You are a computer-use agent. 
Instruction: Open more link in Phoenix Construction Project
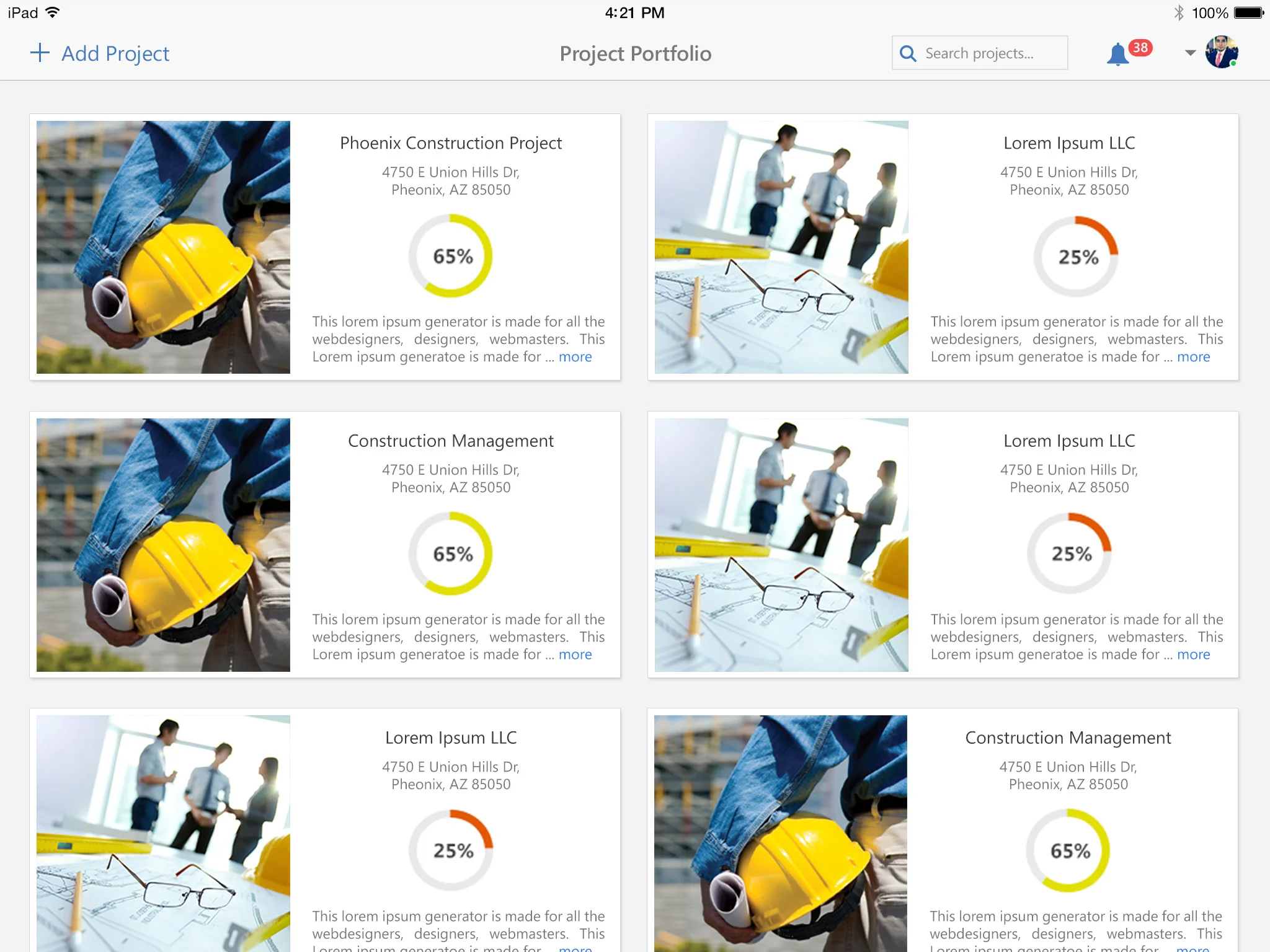pyautogui.click(x=575, y=357)
